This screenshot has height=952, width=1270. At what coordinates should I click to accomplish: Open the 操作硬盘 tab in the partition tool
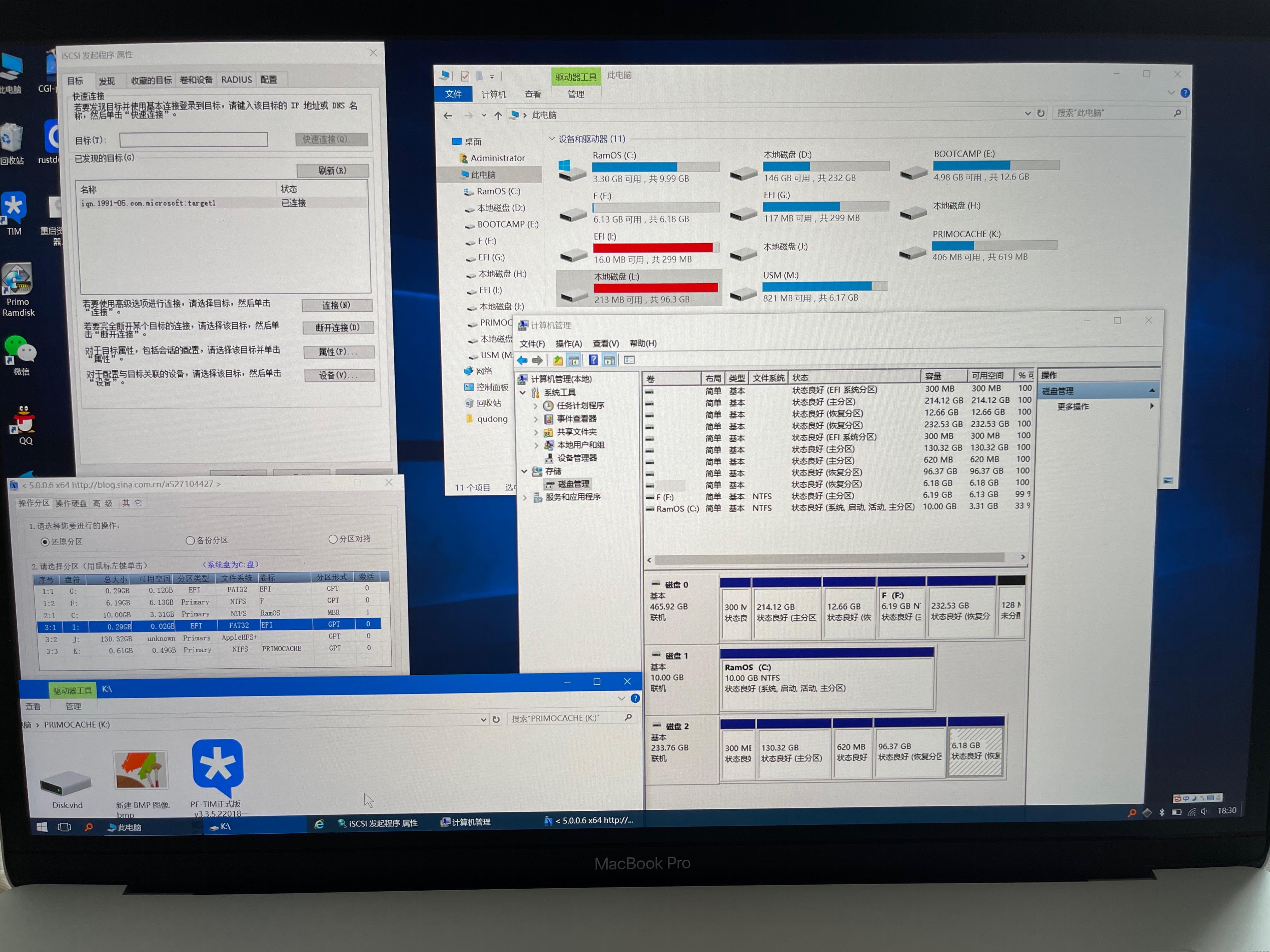(x=71, y=503)
